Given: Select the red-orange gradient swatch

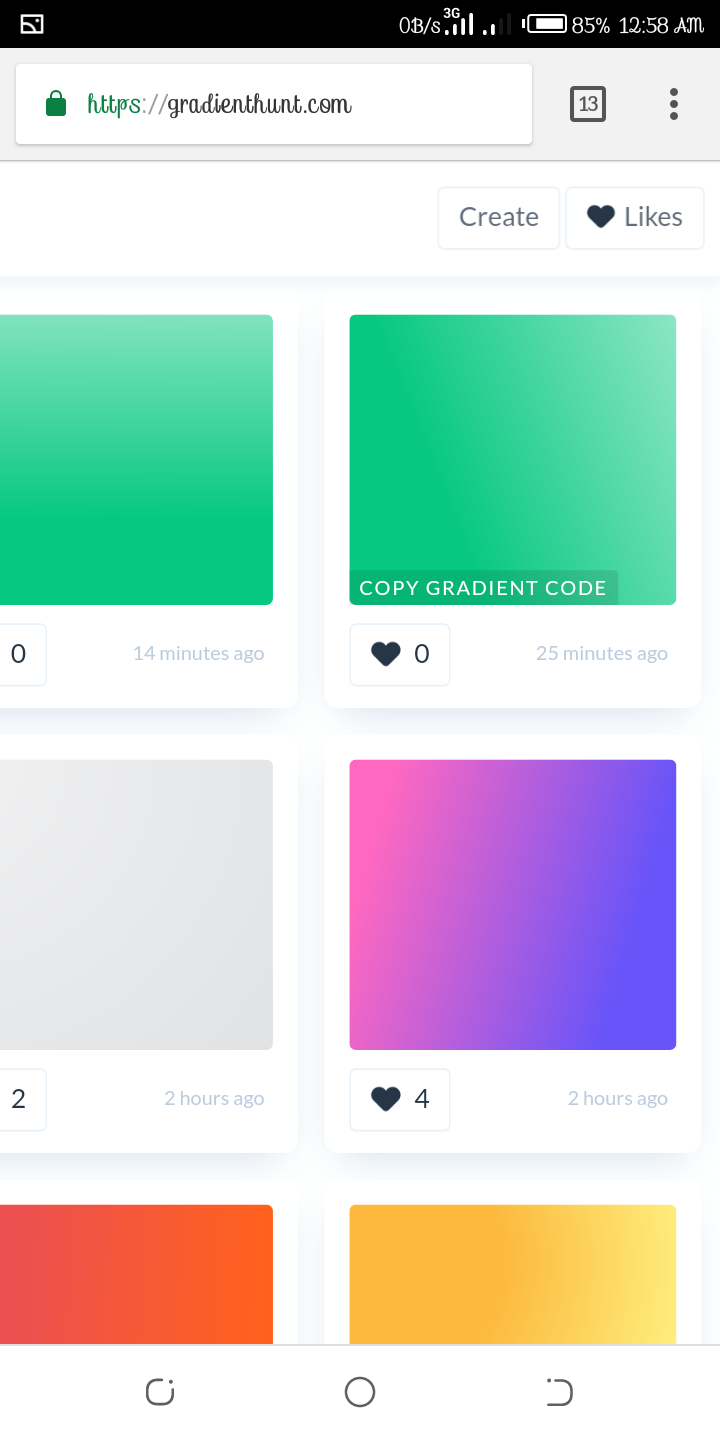Looking at the screenshot, I should (136, 1275).
